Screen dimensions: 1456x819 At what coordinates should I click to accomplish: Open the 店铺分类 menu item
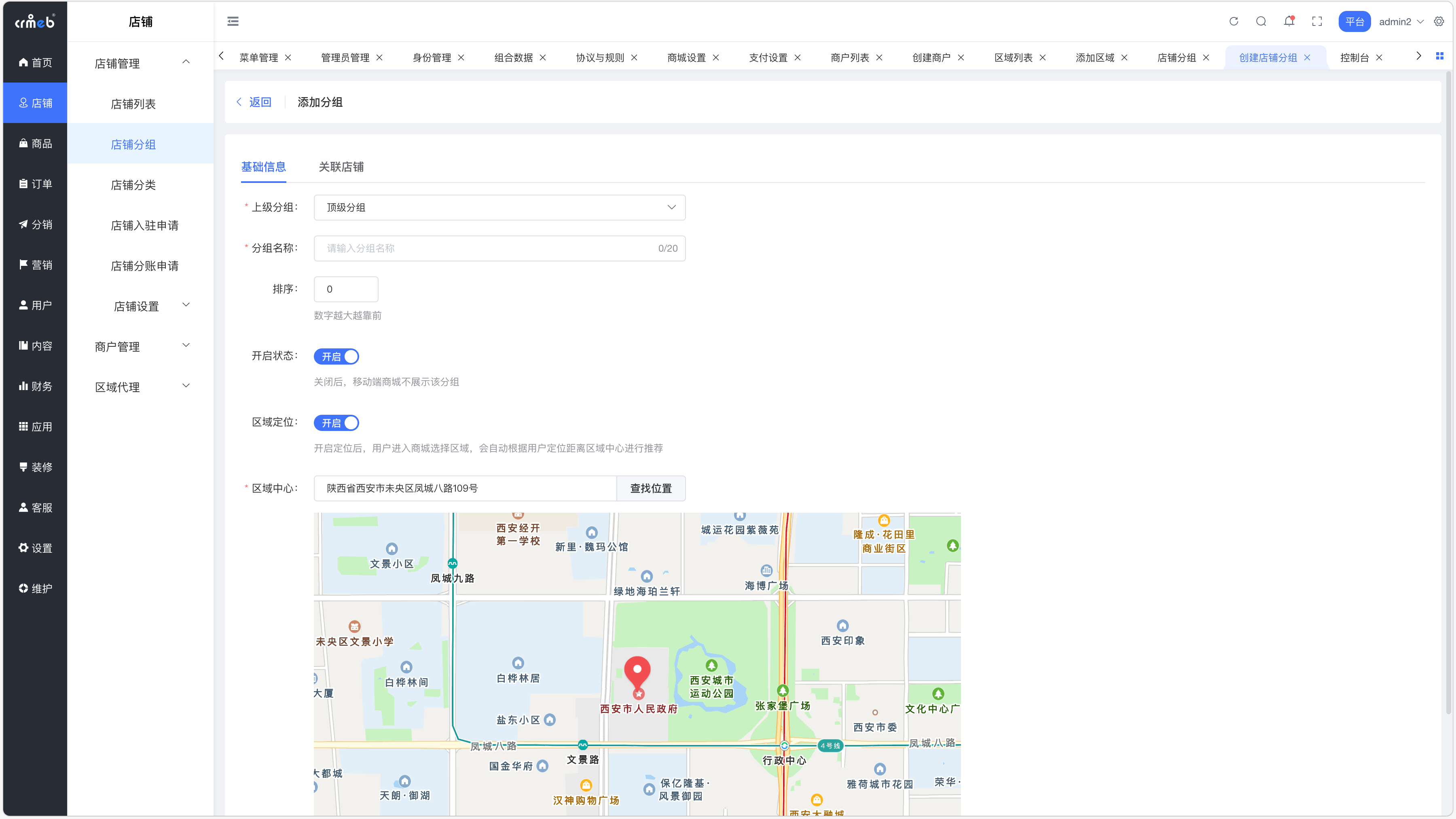tap(133, 185)
